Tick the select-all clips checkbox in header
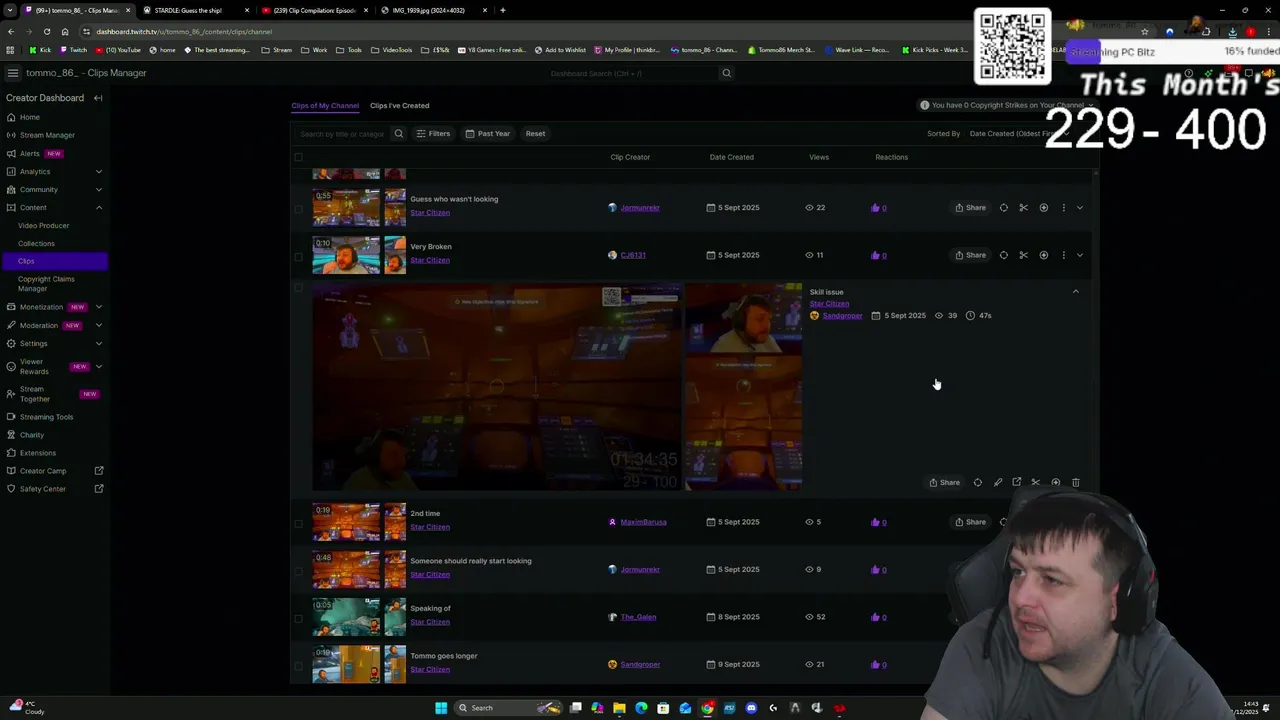 pyautogui.click(x=298, y=157)
